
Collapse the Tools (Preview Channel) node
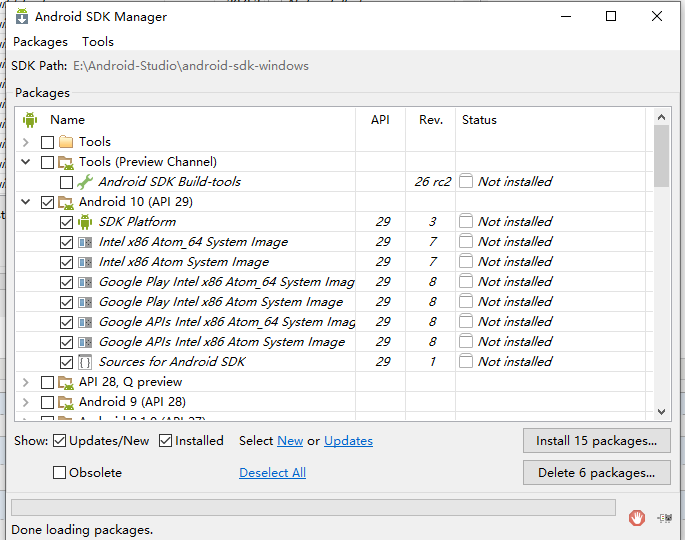[26, 162]
